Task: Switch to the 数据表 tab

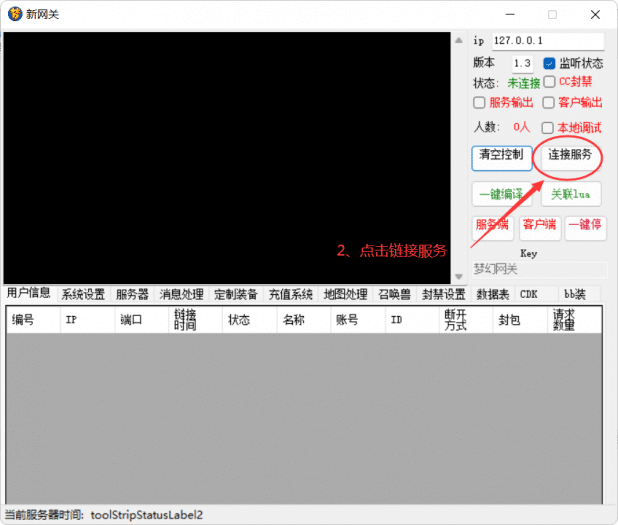Action: click(493, 294)
